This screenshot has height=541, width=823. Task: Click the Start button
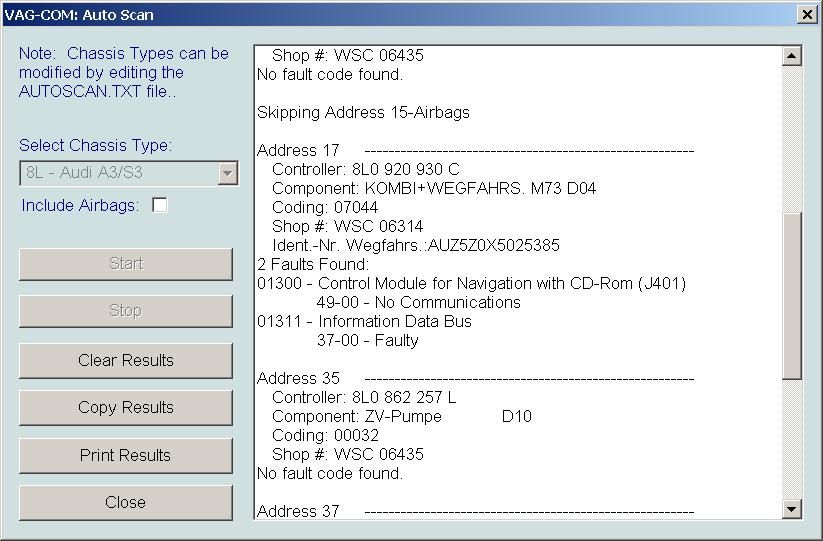point(126,264)
